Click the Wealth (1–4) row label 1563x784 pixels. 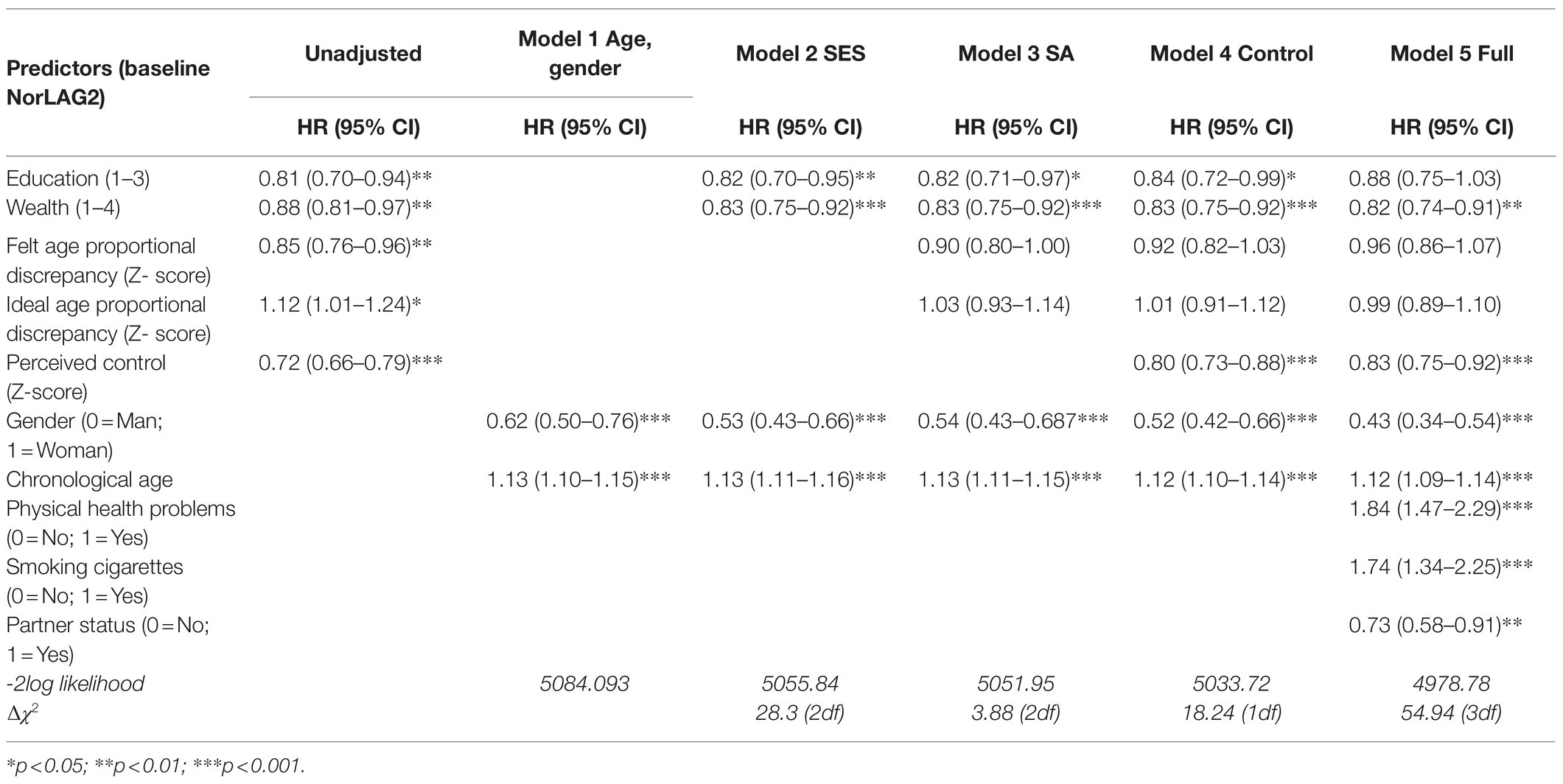63,208
